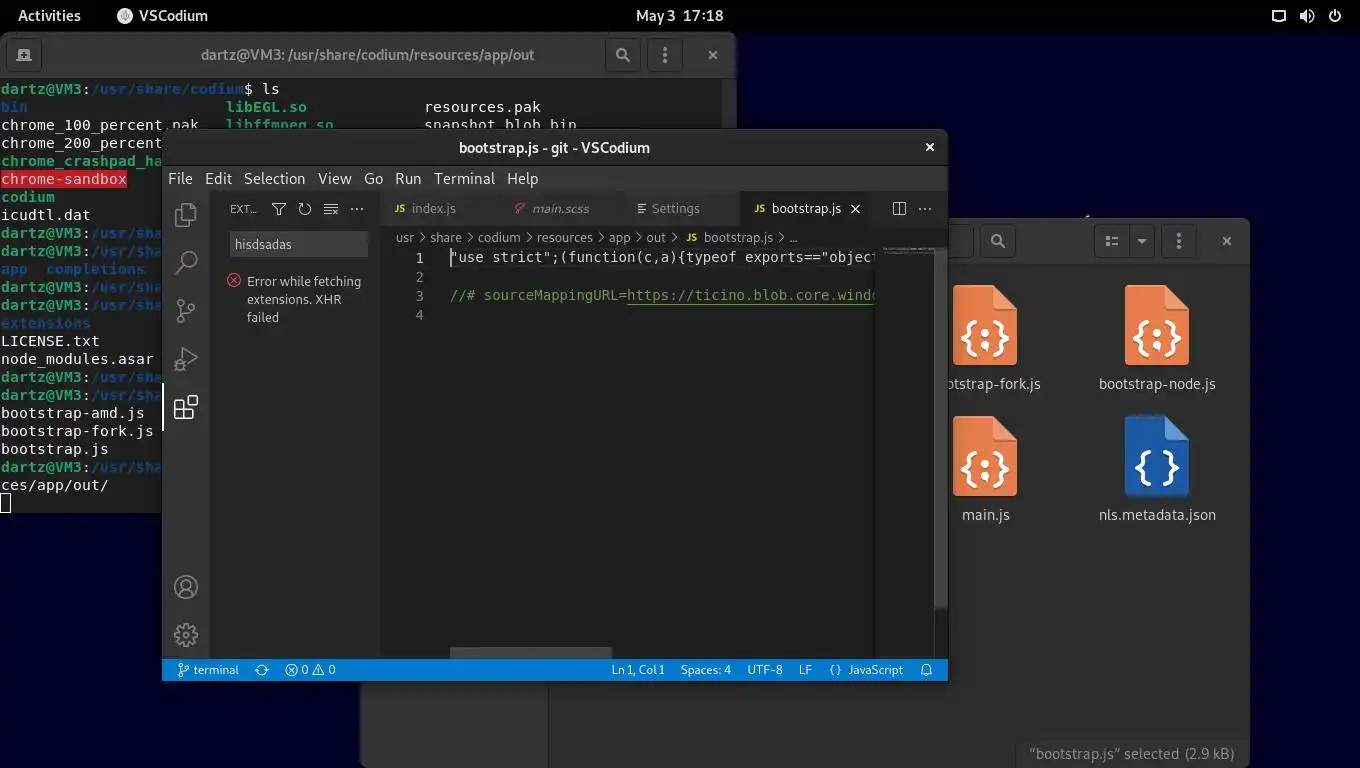Open the clock May 3 17:18
Viewport: 1360px width, 768px height.
point(679,15)
